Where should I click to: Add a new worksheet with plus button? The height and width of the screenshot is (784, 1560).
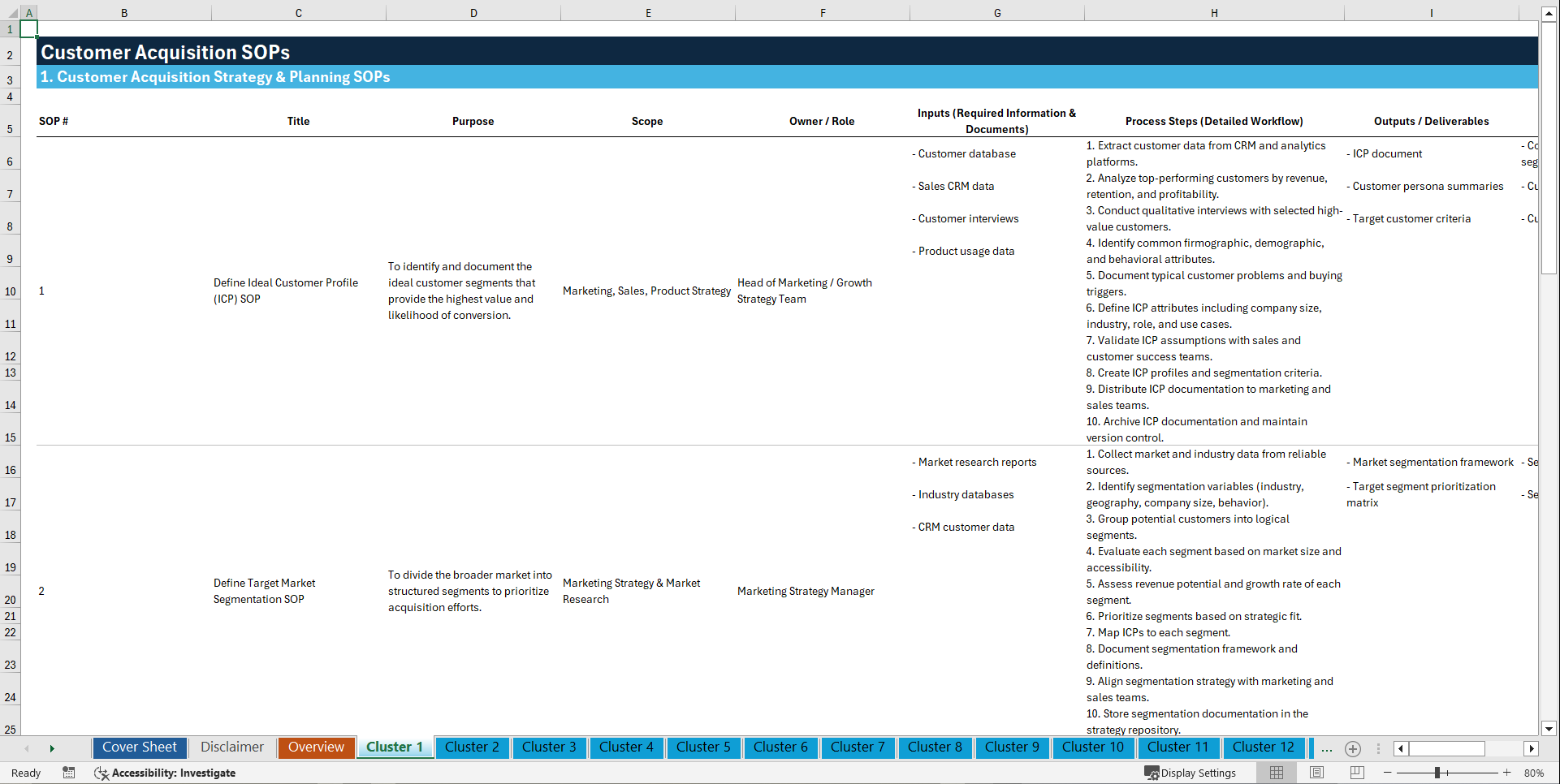[x=1352, y=748]
